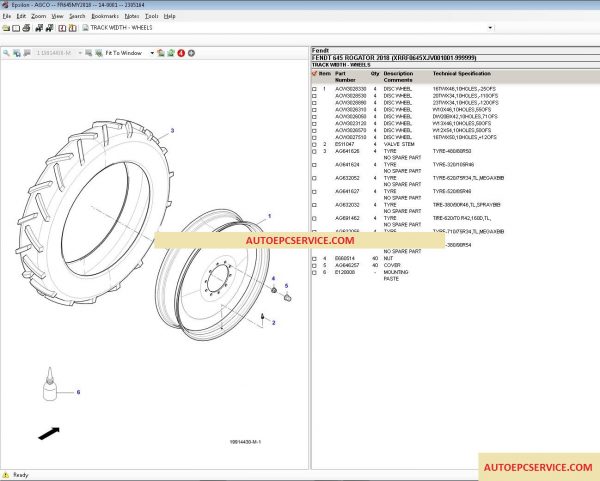Open the Bookmarks menu
The height and width of the screenshot is (481, 600).
click(x=105, y=16)
